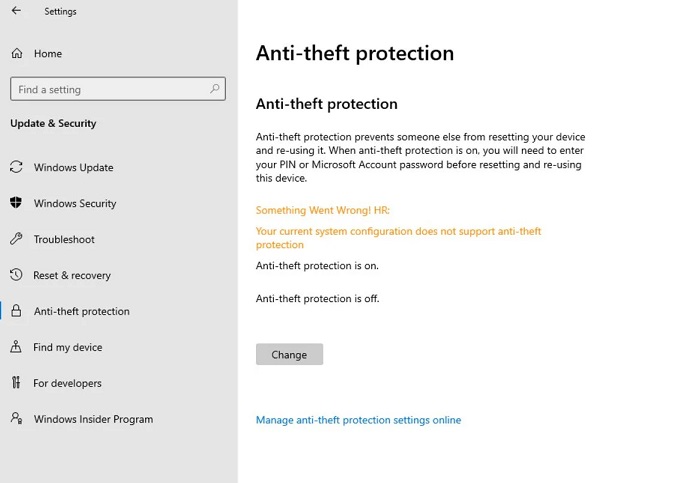The width and height of the screenshot is (700, 483).
Task: Click the search magnifier icon
Action: click(215, 89)
